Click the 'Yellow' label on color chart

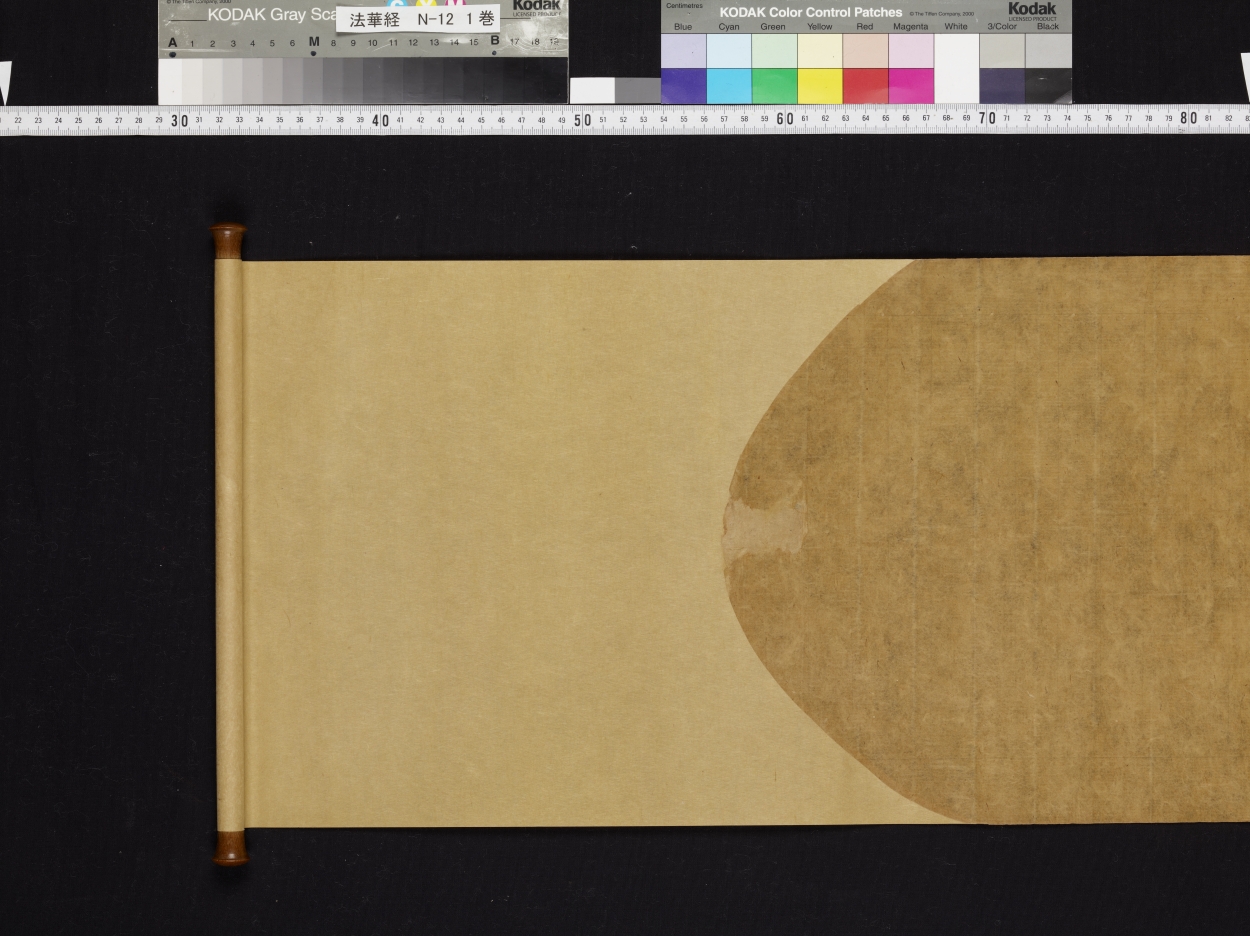(x=820, y=27)
